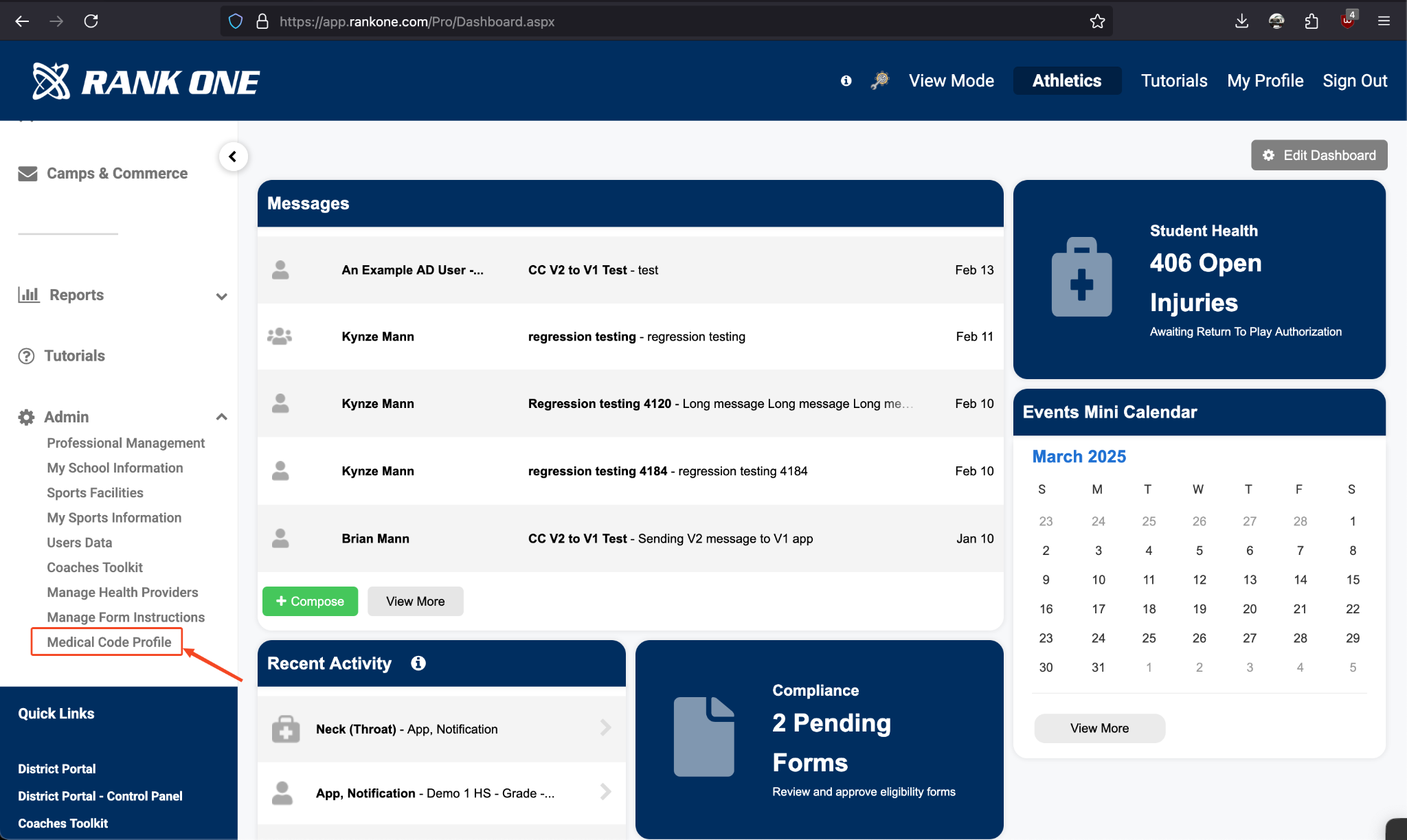Select March 31 in the mini calendar
1407x840 pixels.
(1098, 667)
